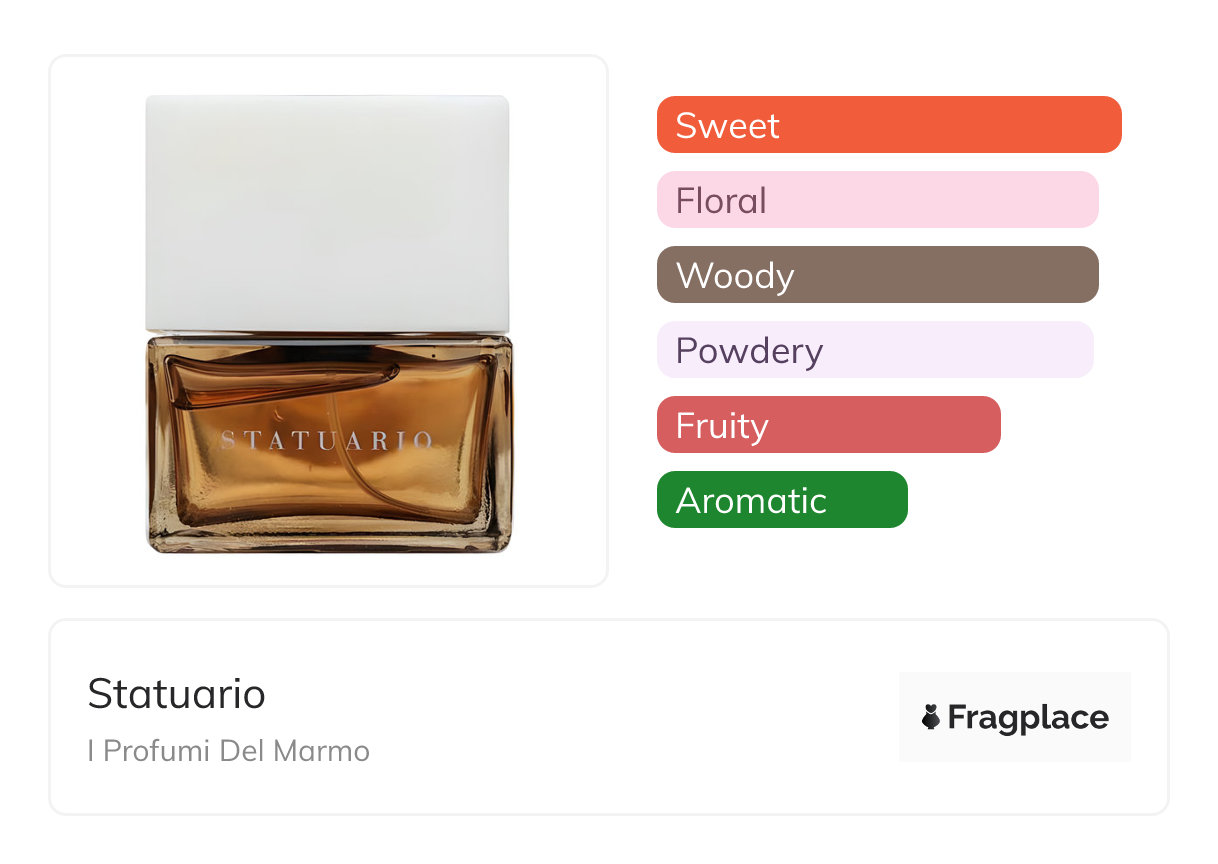Screen dimensions: 1218x864
Task: Click the word Sweet in the top bar
Action: [x=727, y=126]
